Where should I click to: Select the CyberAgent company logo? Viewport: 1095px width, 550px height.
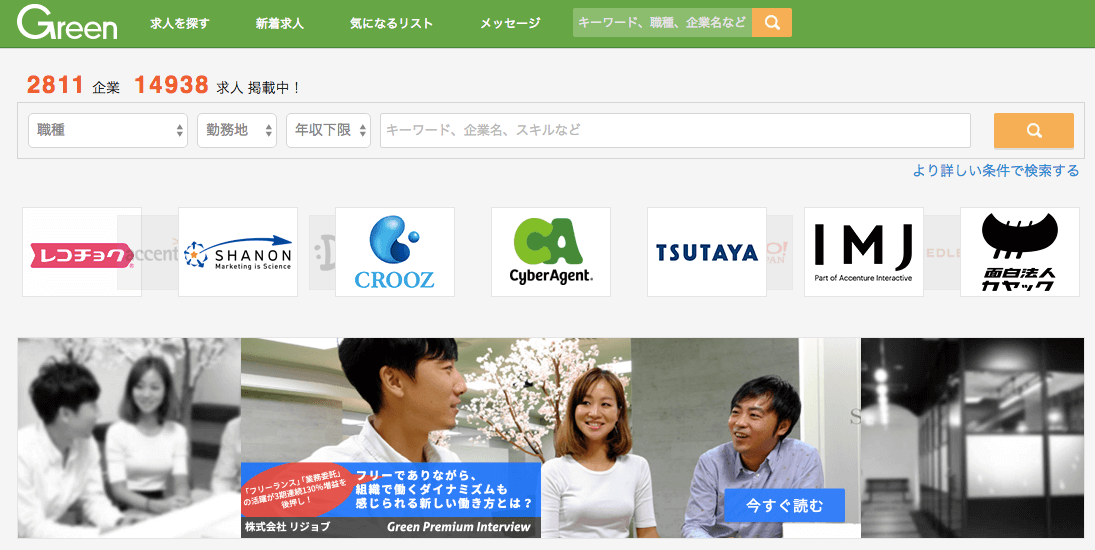[x=551, y=252]
